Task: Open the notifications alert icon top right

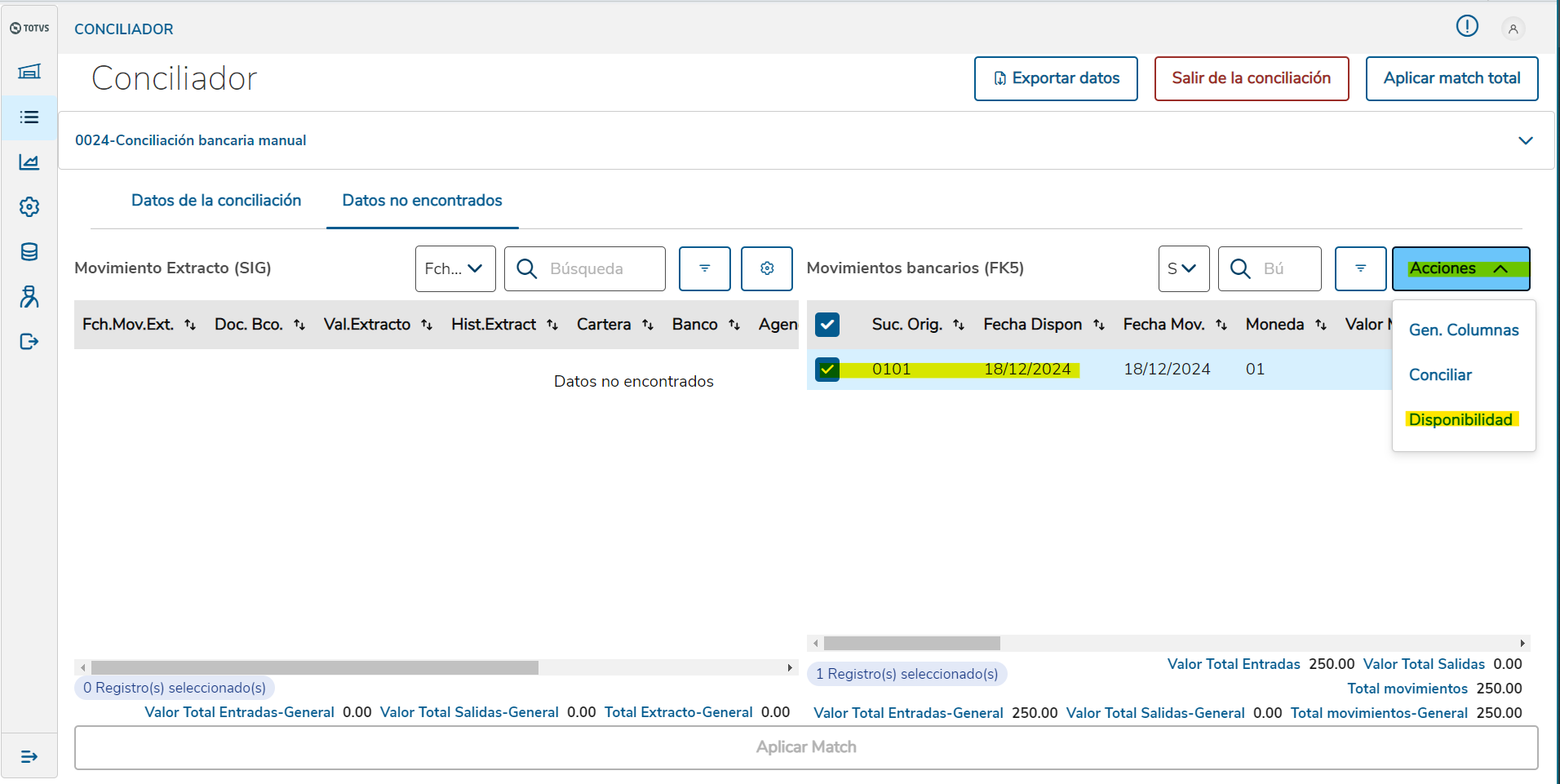Action: [1466, 26]
